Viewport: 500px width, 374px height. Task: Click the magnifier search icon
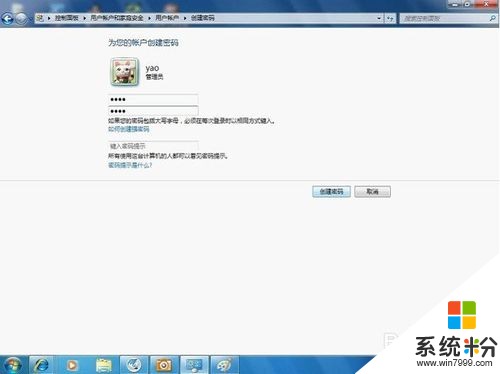492,18
